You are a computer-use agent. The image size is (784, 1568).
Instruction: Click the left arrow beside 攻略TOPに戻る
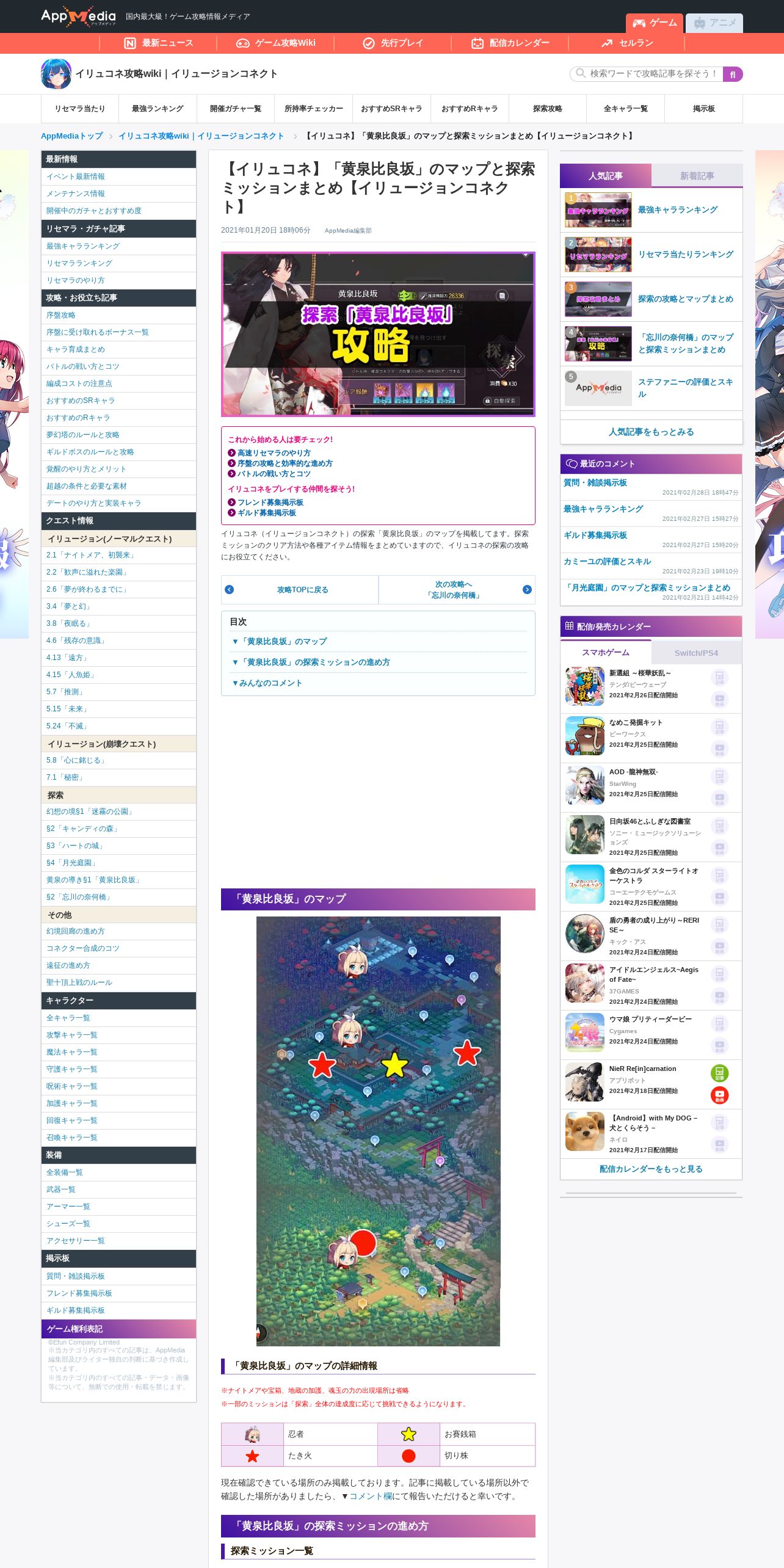229,589
